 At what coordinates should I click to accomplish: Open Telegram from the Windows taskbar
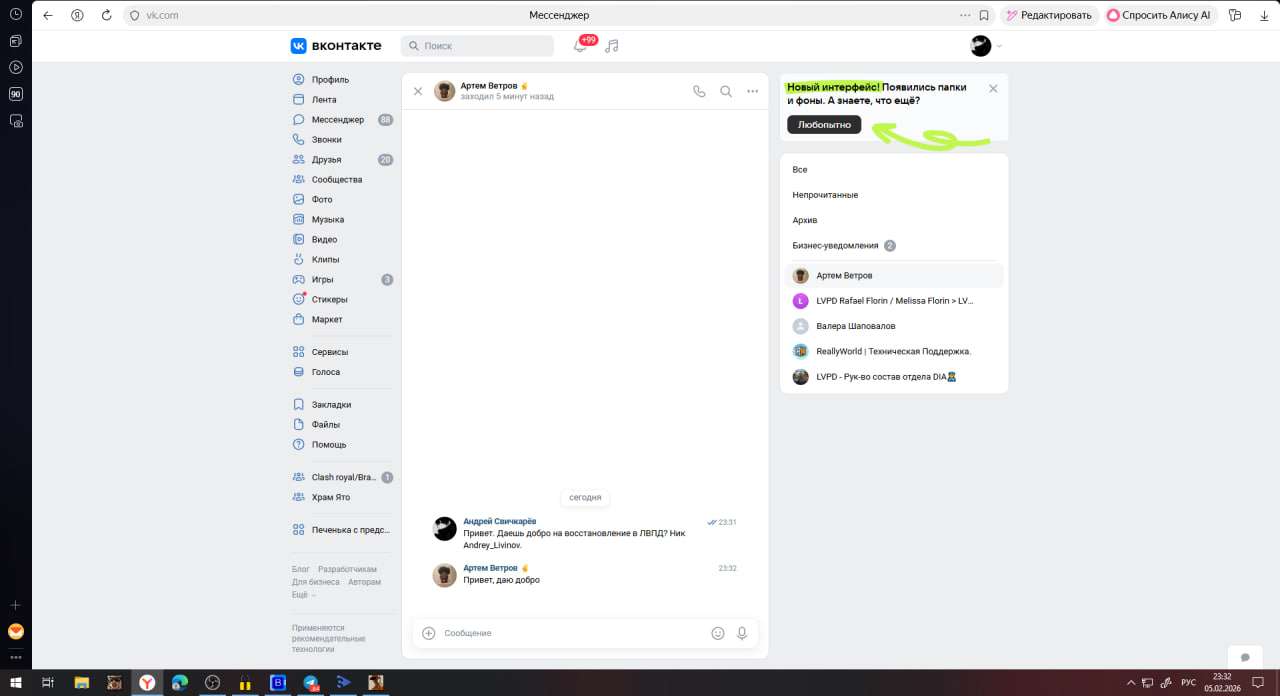[310, 683]
